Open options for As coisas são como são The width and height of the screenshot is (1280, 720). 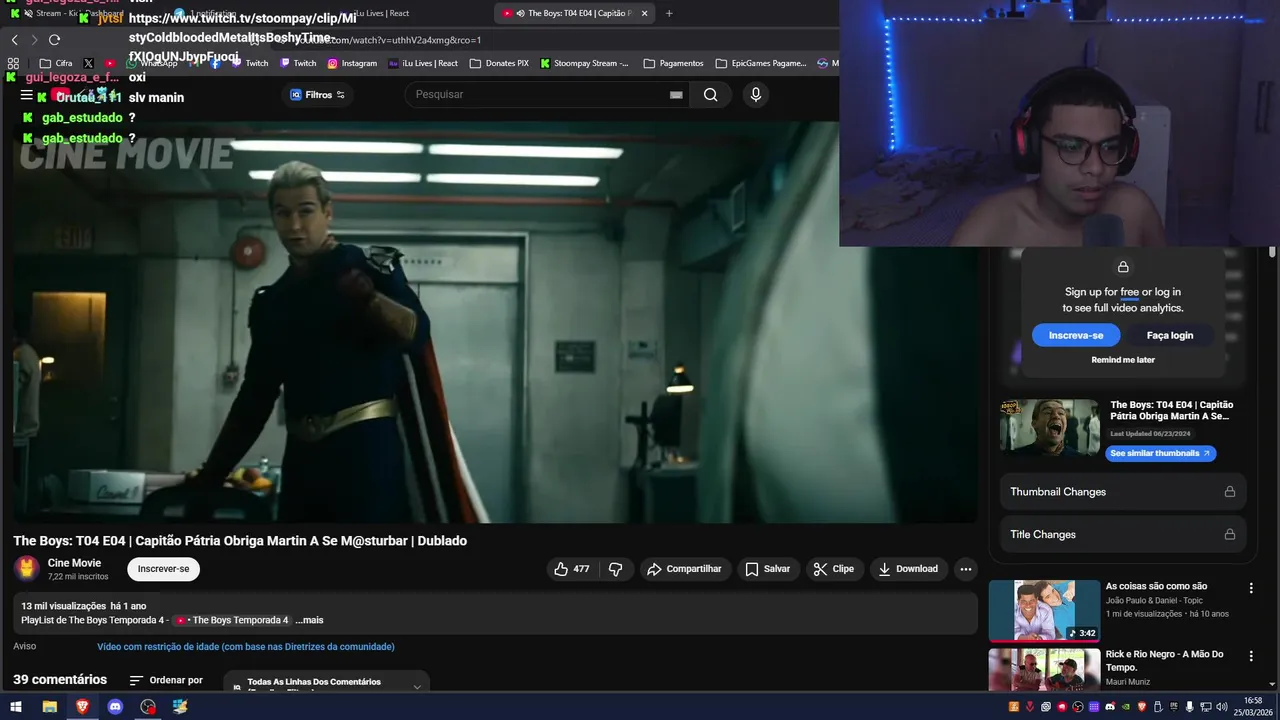coord(1250,589)
